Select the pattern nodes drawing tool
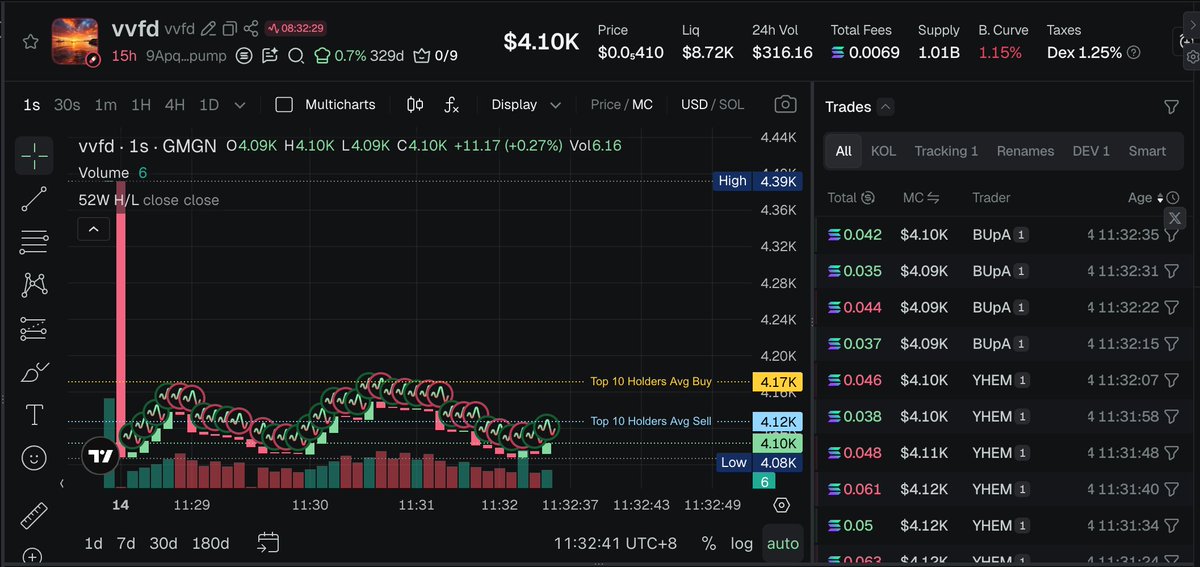The height and width of the screenshot is (567, 1200). click(x=34, y=285)
